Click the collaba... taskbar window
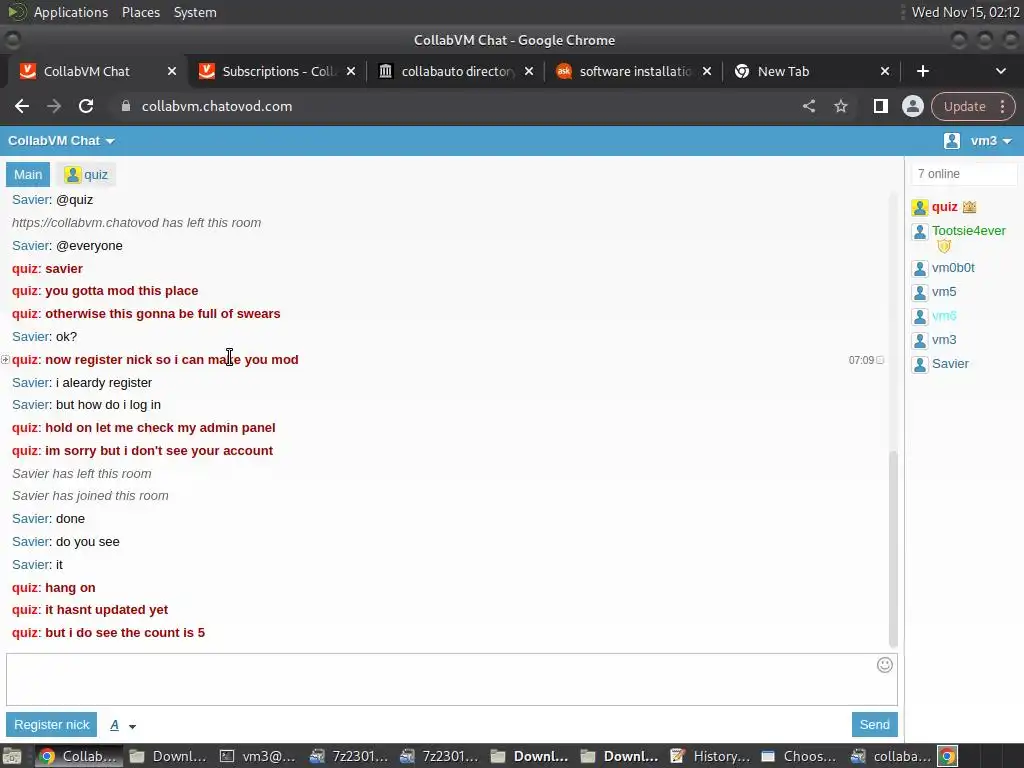This screenshot has height=768, width=1024. pyautogui.click(x=891, y=756)
